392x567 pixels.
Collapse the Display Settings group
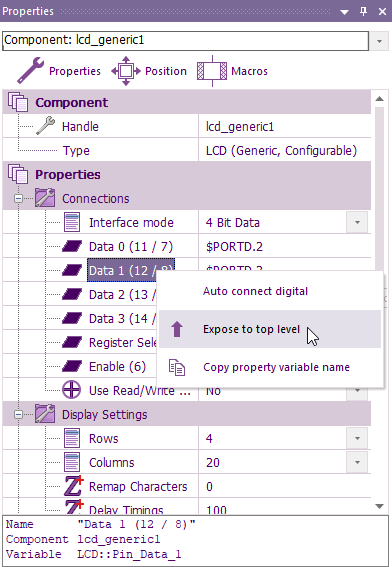click(18, 414)
